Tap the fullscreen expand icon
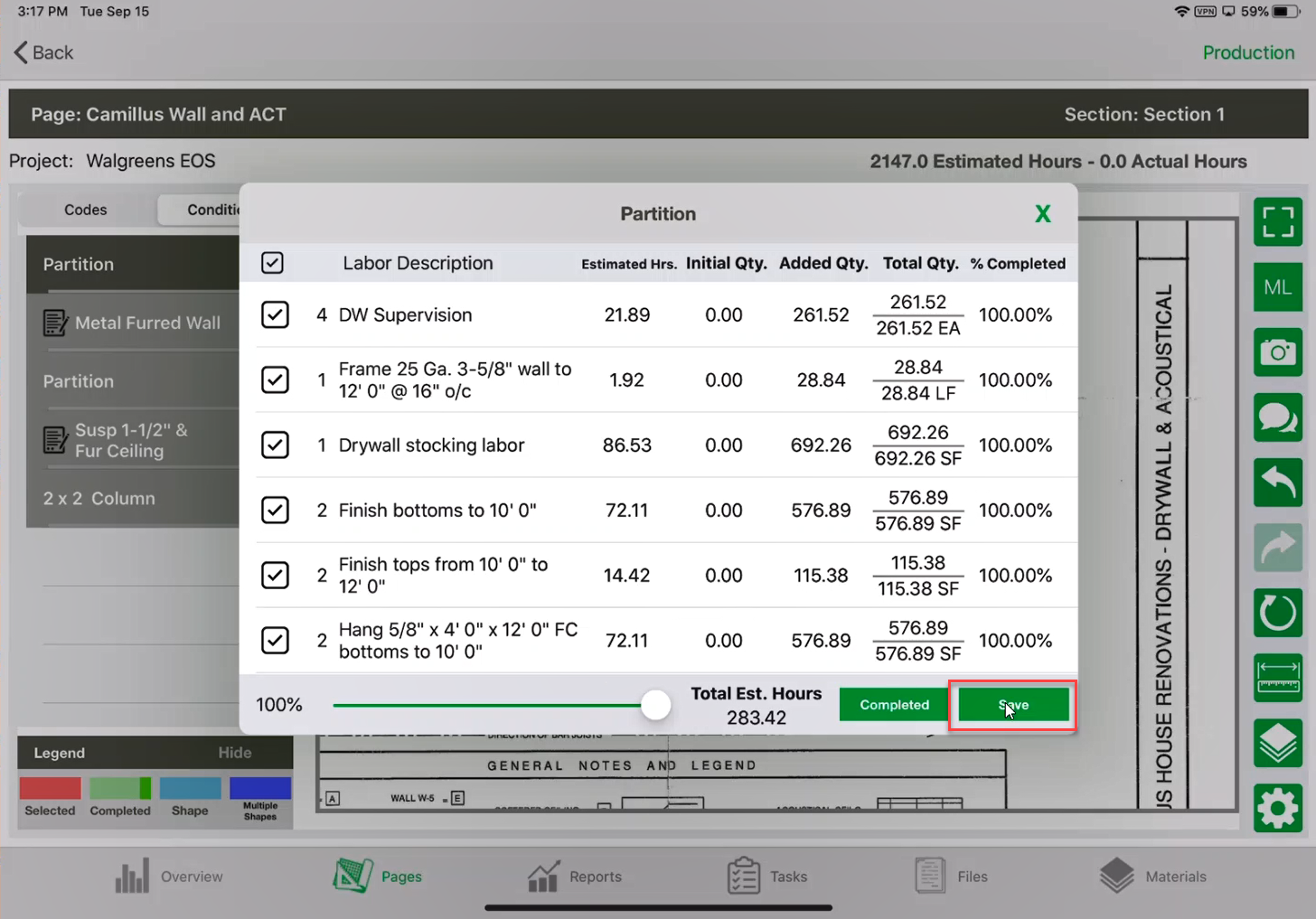 [1277, 221]
